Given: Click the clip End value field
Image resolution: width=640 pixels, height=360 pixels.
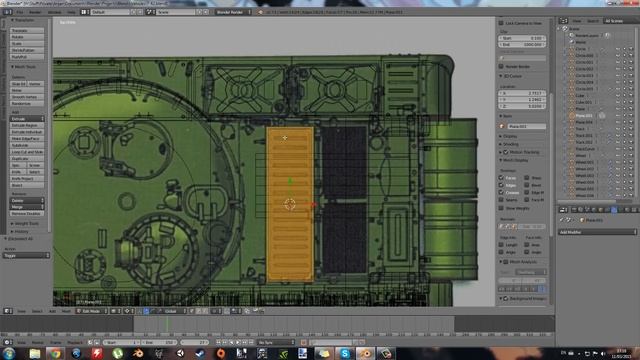Looking at the screenshot, I should pyautogui.click(x=522, y=44).
